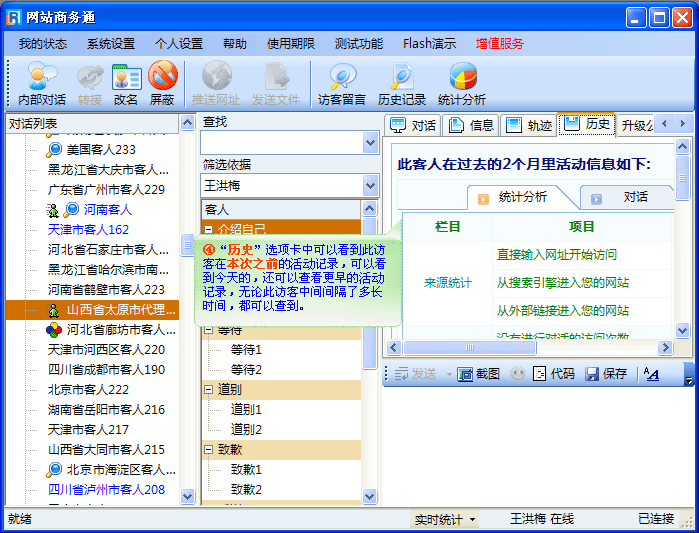Open the 查找 search combo box
Screen dimensions: 699x533
pos(370,143)
